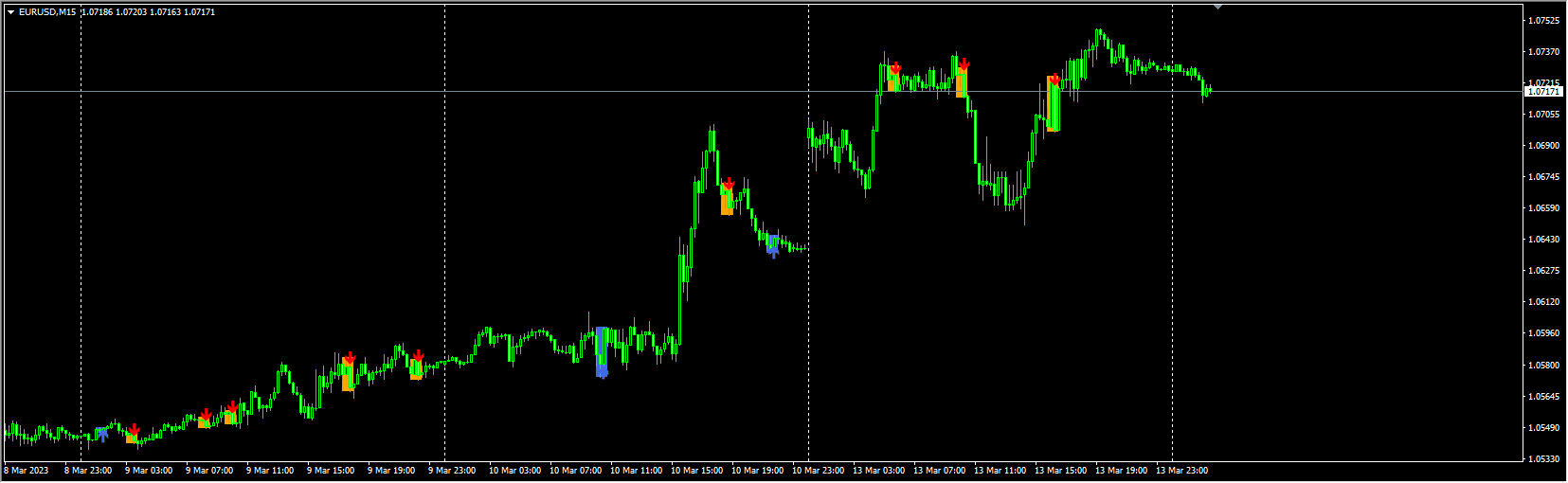This screenshot has width=1568, height=483.
Task: Click the 9 Mar 11:00 time label
Action: (x=270, y=471)
